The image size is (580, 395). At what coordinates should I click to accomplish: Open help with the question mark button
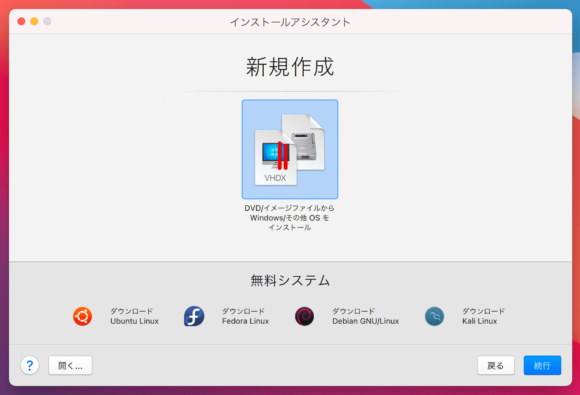30,365
